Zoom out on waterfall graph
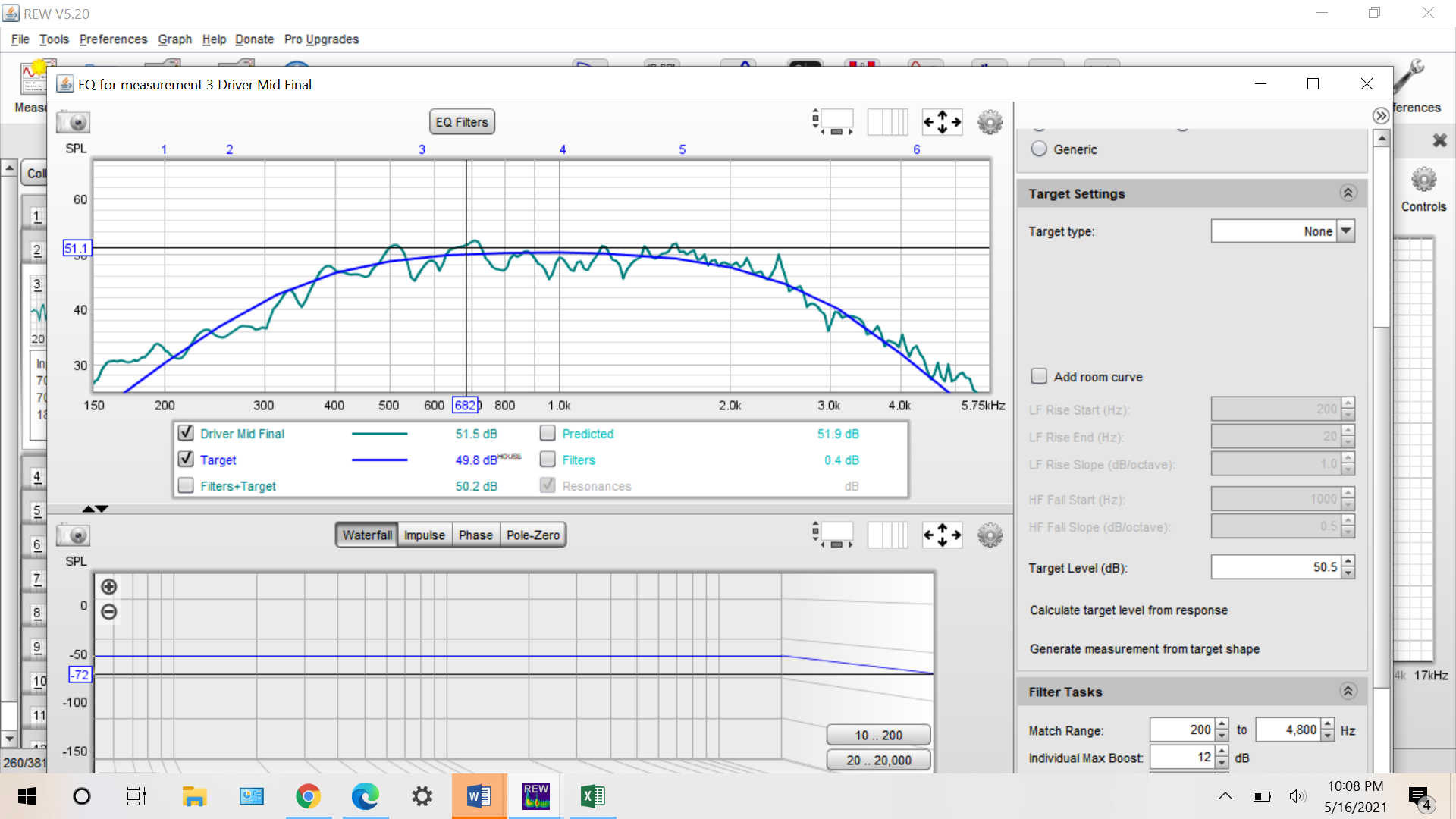 click(109, 612)
